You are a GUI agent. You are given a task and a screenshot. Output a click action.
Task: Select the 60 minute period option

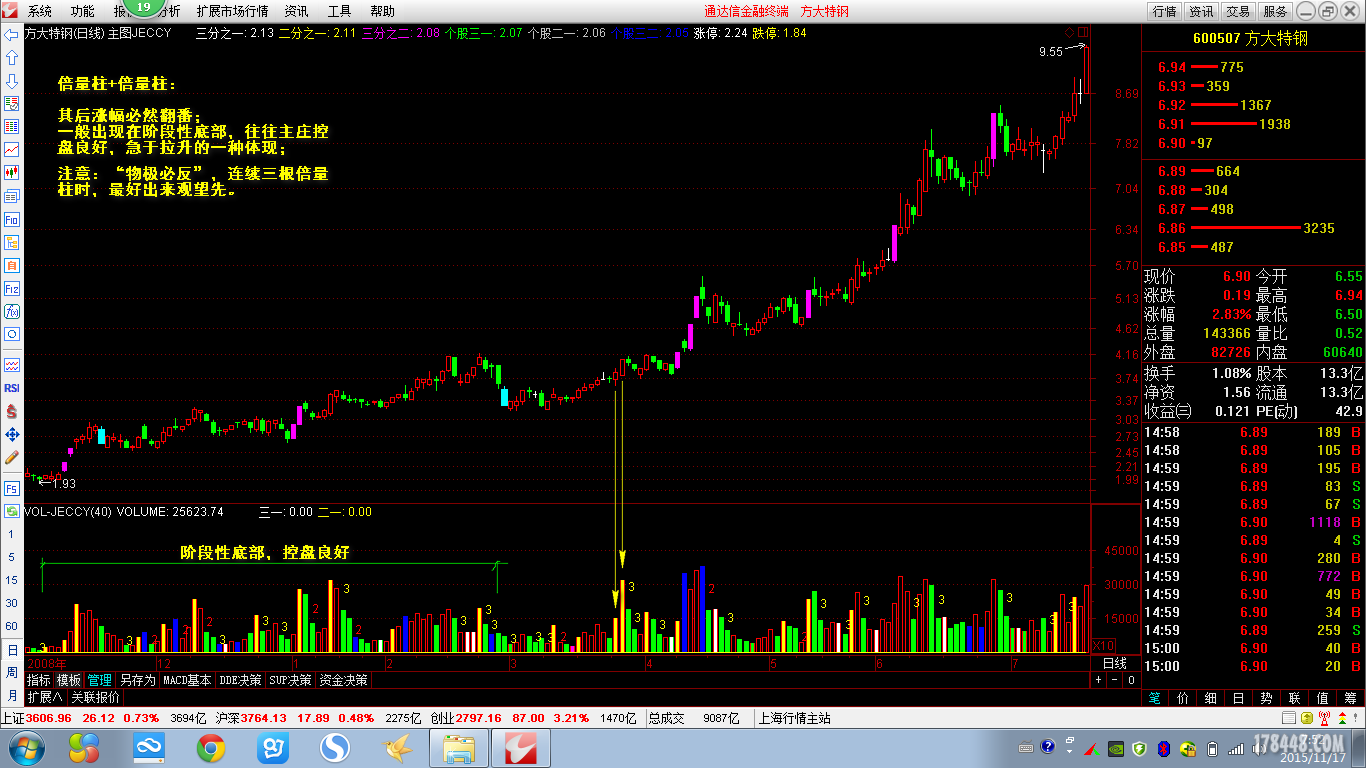12,626
